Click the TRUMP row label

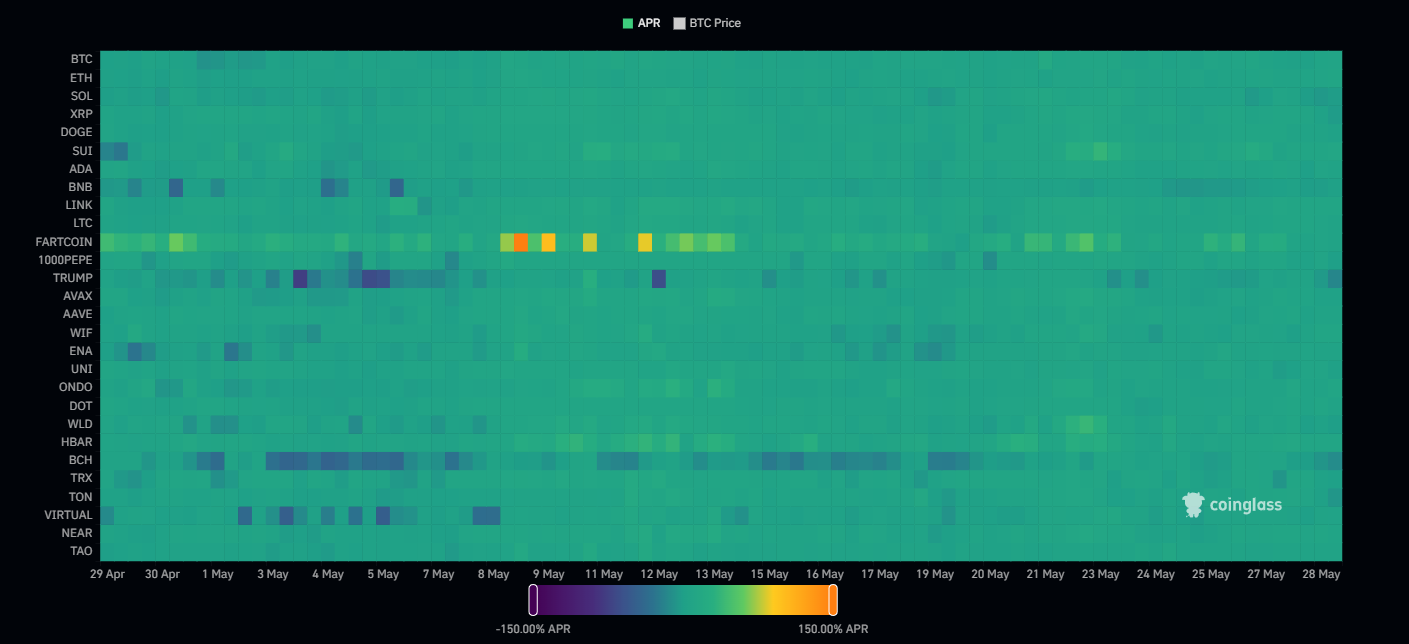[73, 278]
